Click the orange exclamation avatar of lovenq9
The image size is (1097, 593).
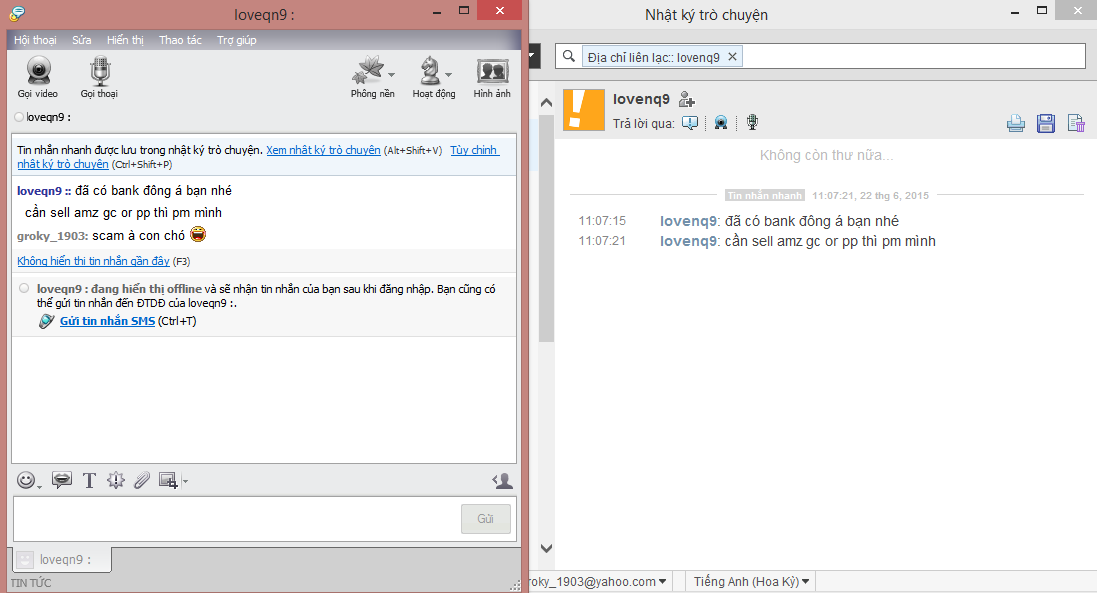(x=583, y=110)
